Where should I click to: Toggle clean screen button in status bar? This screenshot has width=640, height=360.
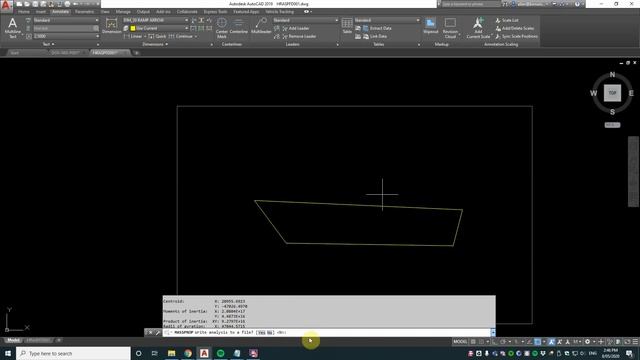[x=627, y=342]
